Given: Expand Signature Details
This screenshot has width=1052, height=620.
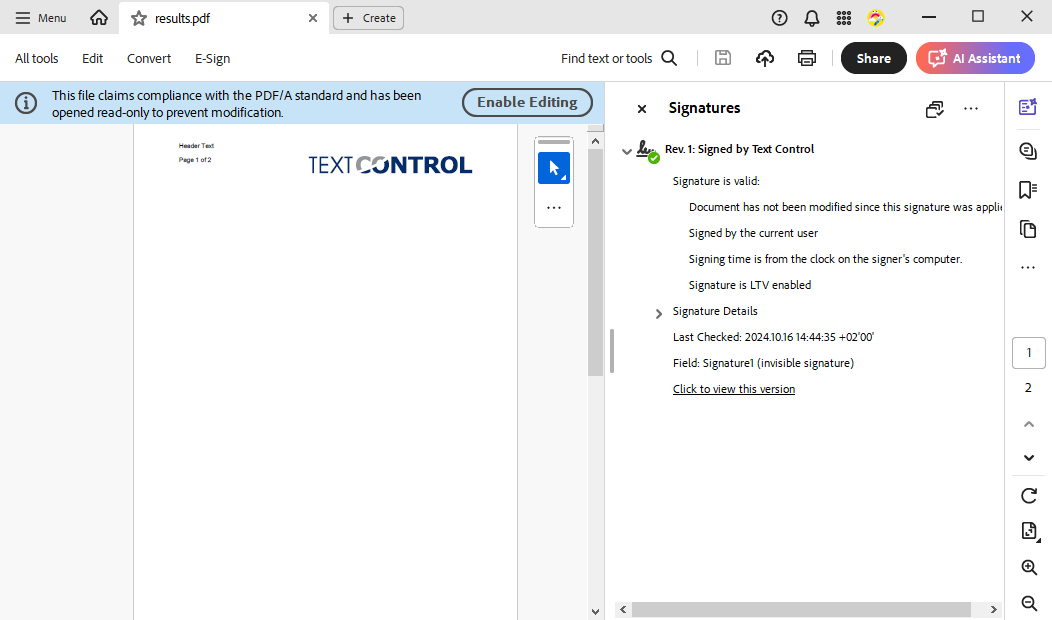Looking at the screenshot, I should [659, 313].
